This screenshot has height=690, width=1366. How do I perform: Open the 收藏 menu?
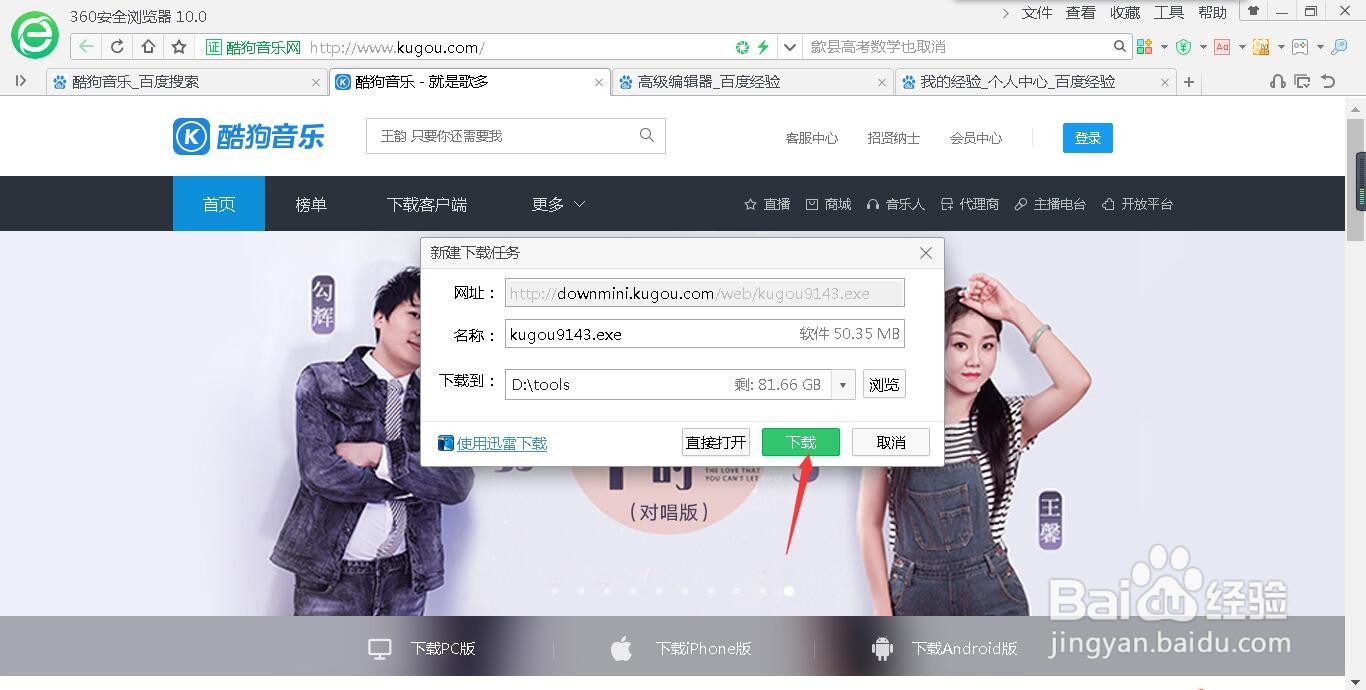[x=1125, y=13]
